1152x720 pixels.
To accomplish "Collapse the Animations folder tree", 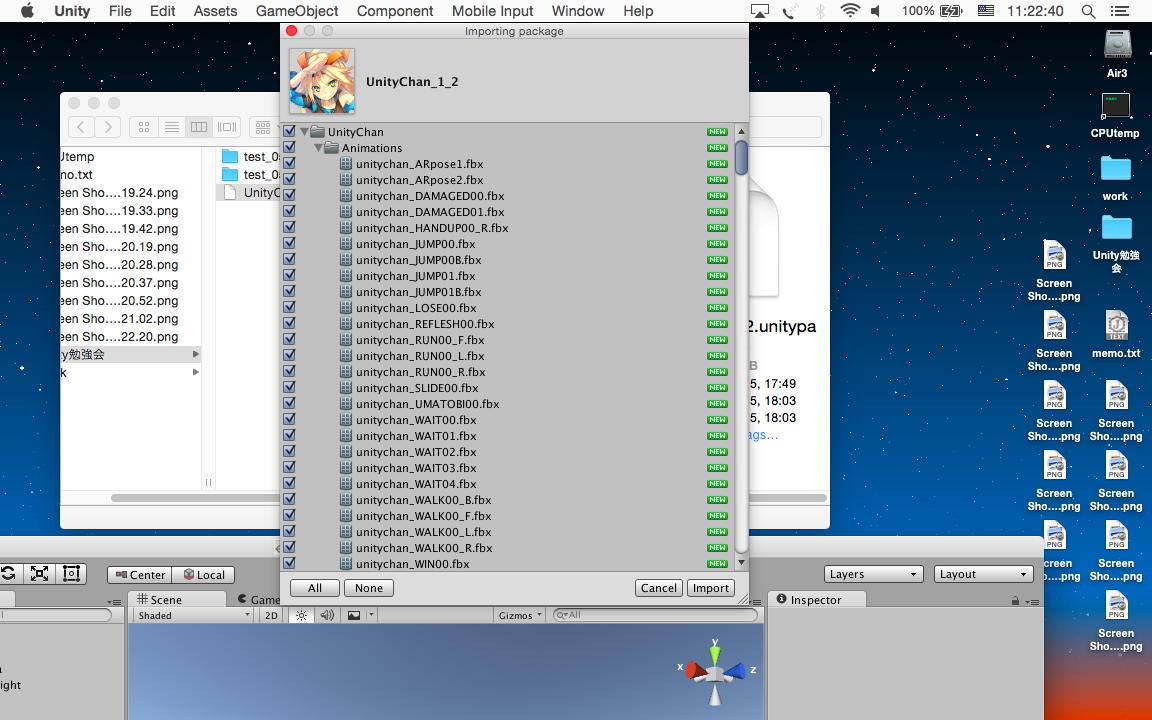I will (x=319, y=148).
